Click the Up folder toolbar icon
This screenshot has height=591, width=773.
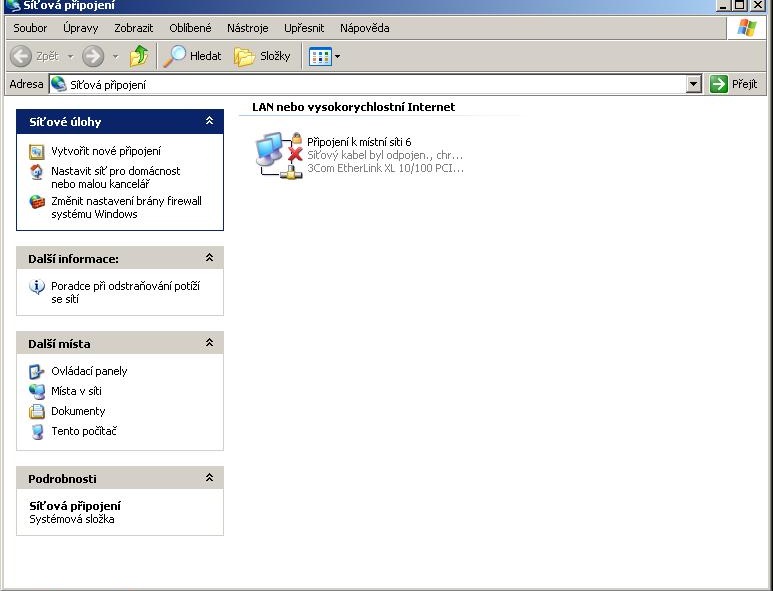(x=139, y=56)
